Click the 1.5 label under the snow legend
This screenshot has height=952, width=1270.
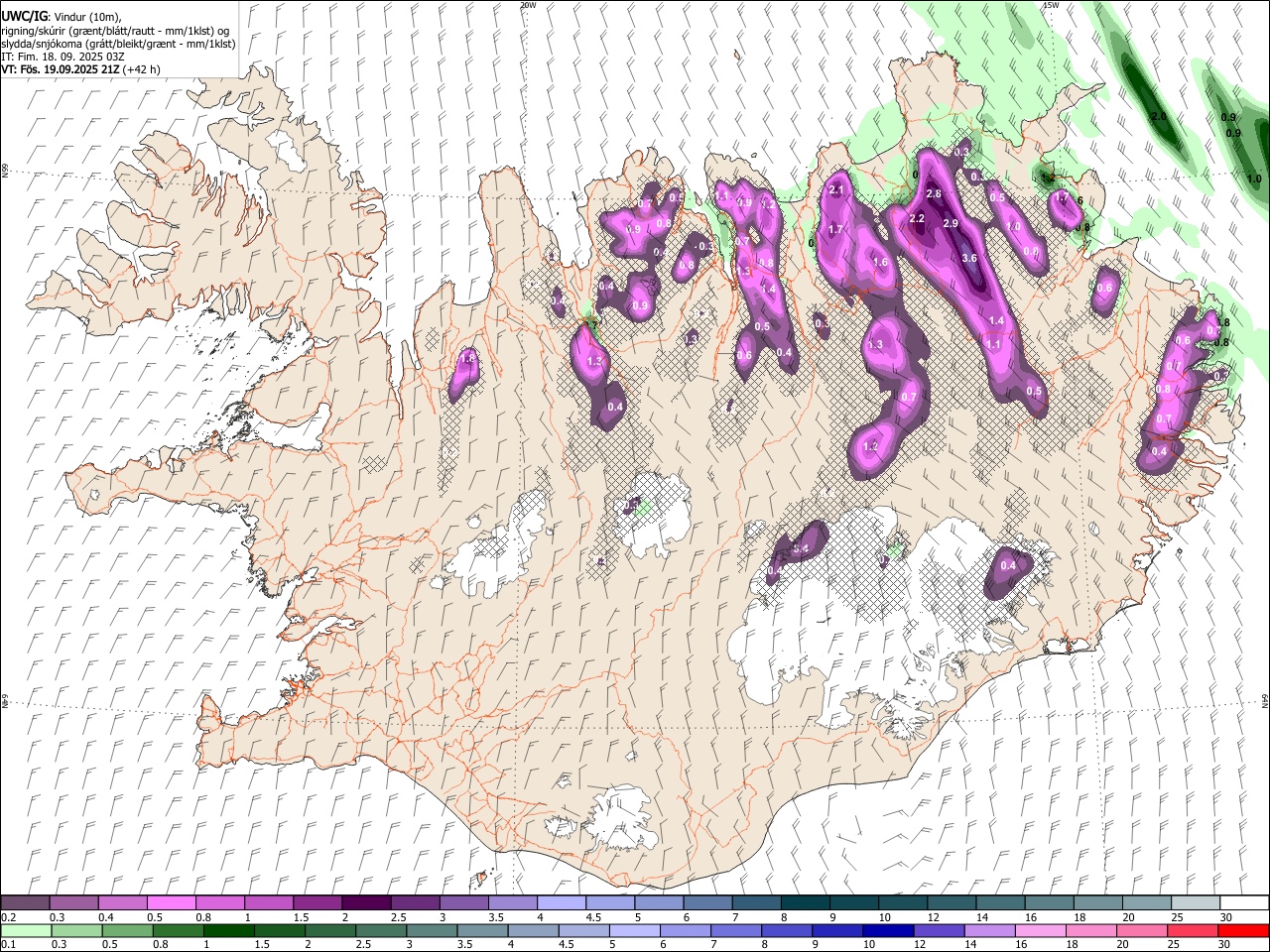301,917
